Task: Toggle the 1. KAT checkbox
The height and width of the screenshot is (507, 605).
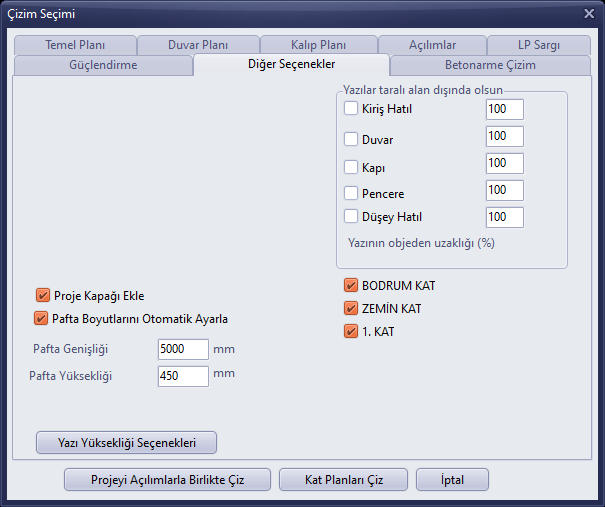Action: (x=351, y=331)
